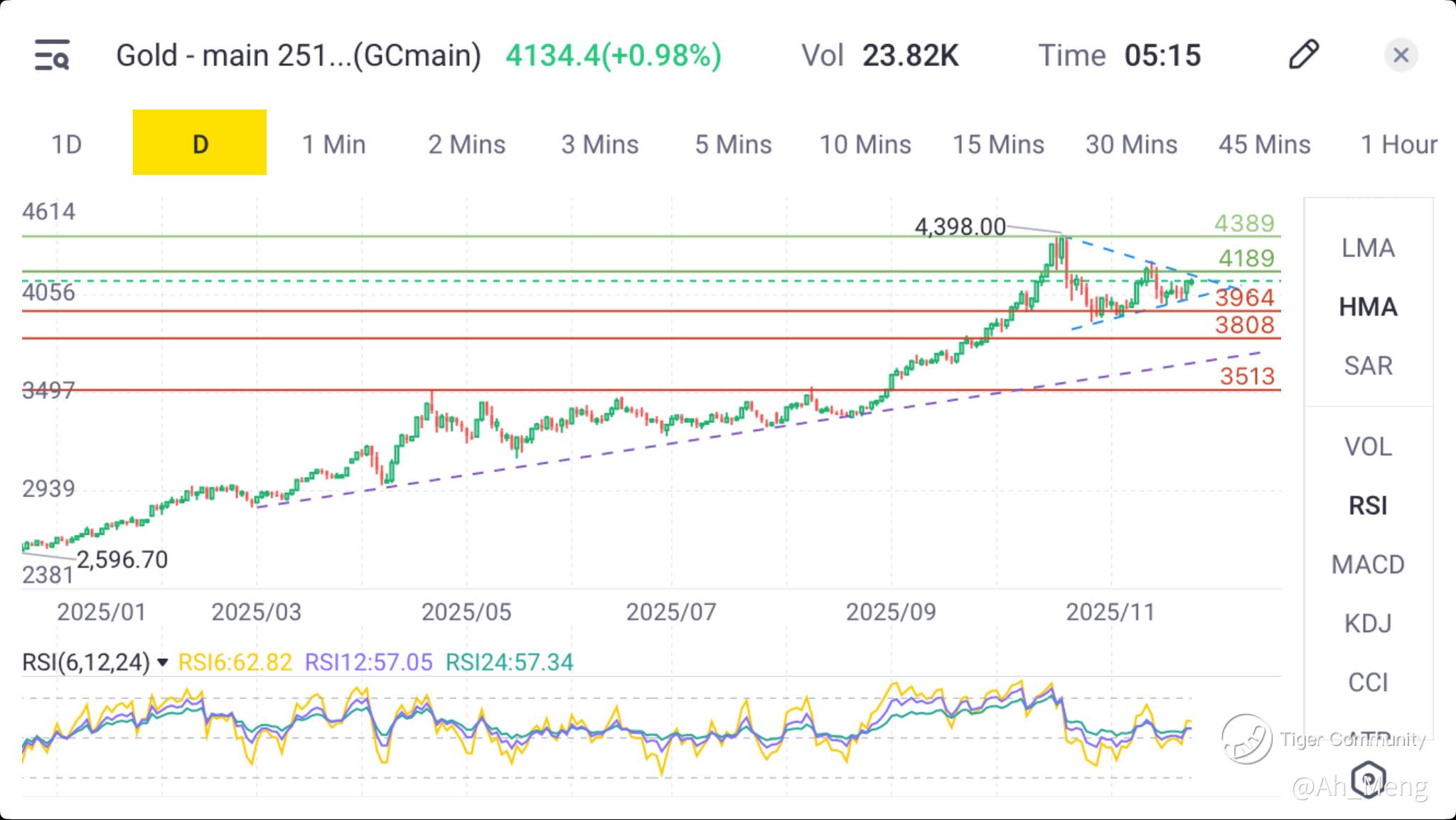Screen dimensions: 1456x820
Task: Open the symbol search list icon
Action: pyautogui.click(x=52, y=55)
